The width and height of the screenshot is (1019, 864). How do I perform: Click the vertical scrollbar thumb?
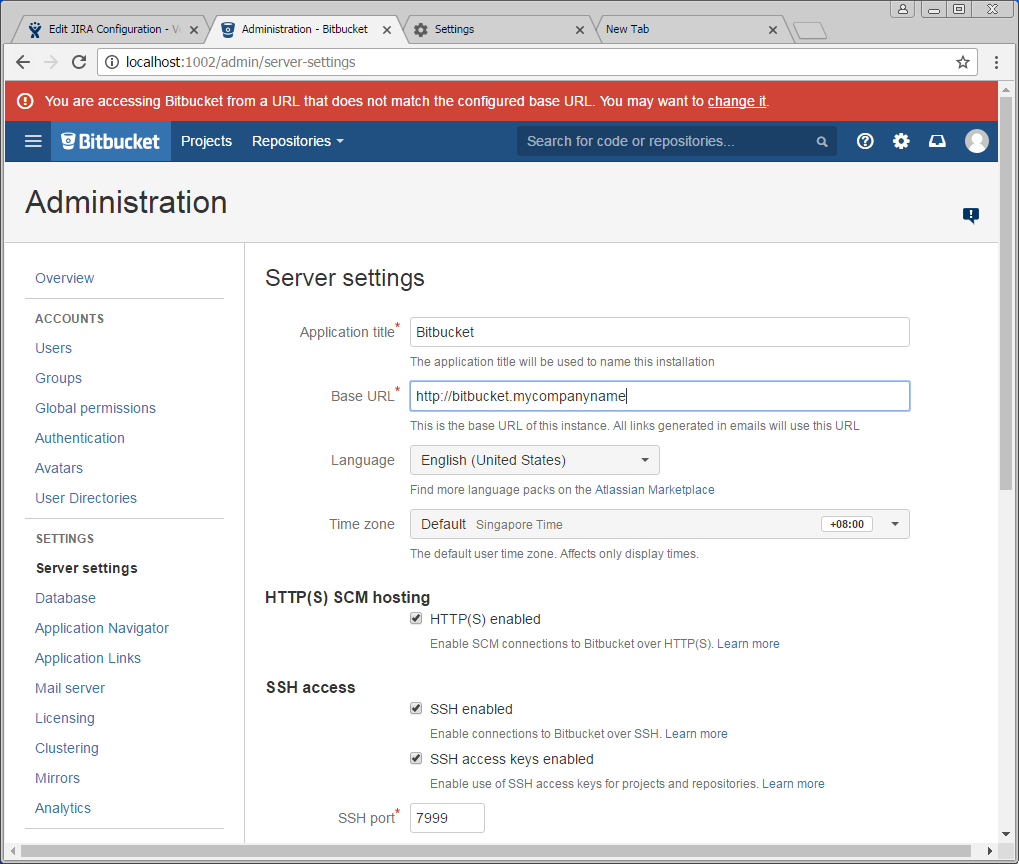click(1006, 293)
